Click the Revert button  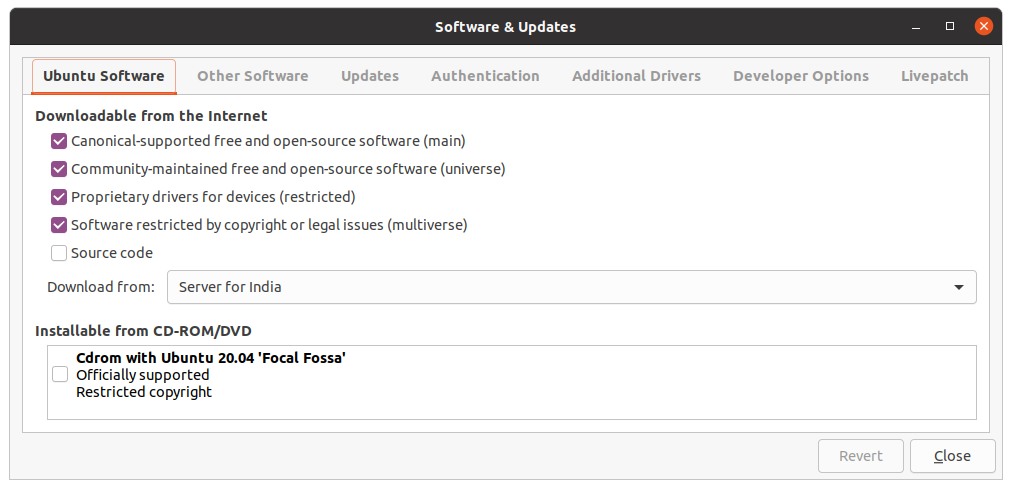point(860,456)
